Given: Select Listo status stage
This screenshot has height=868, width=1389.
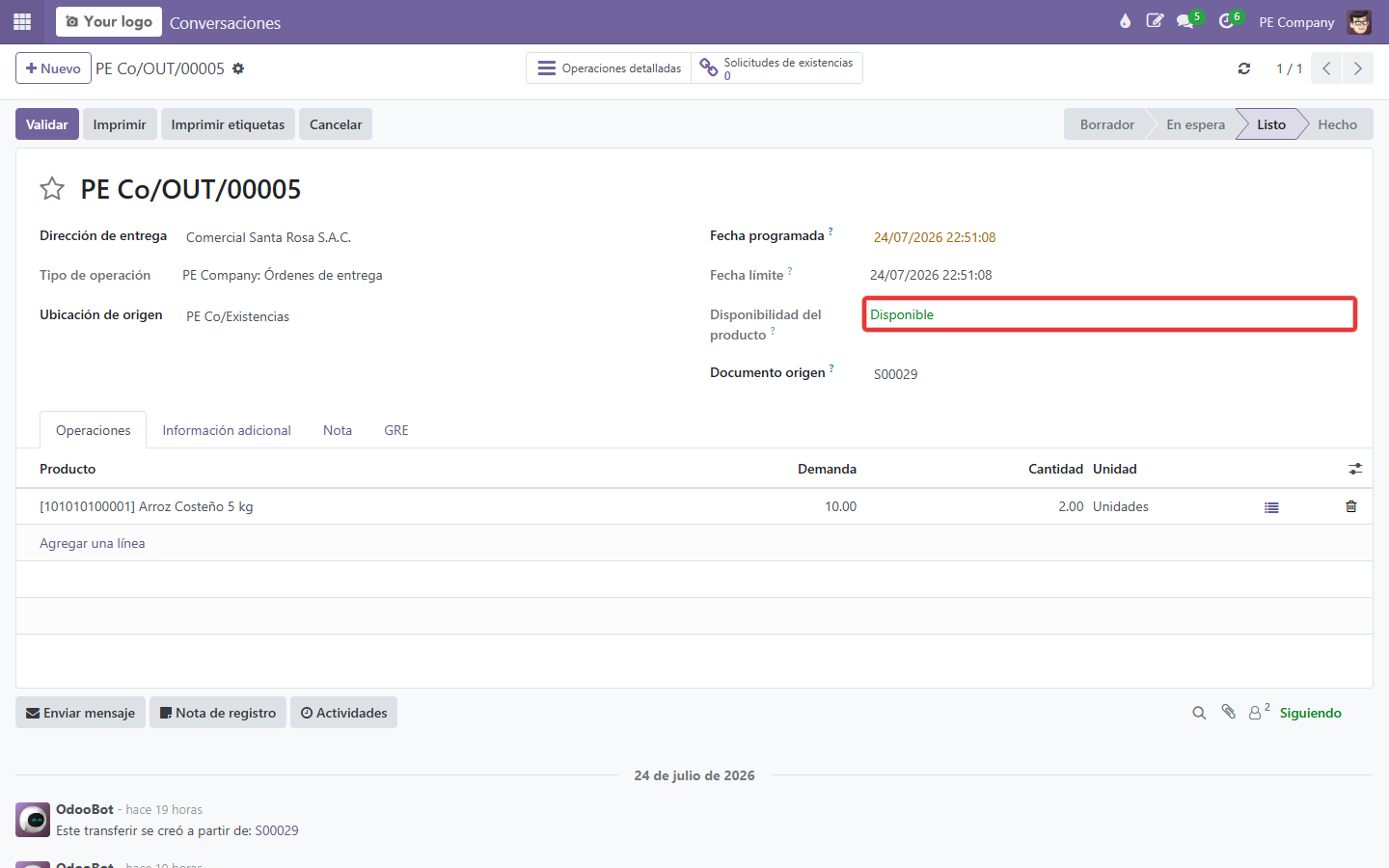Looking at the screenshot, I should tap(1271, 124).
